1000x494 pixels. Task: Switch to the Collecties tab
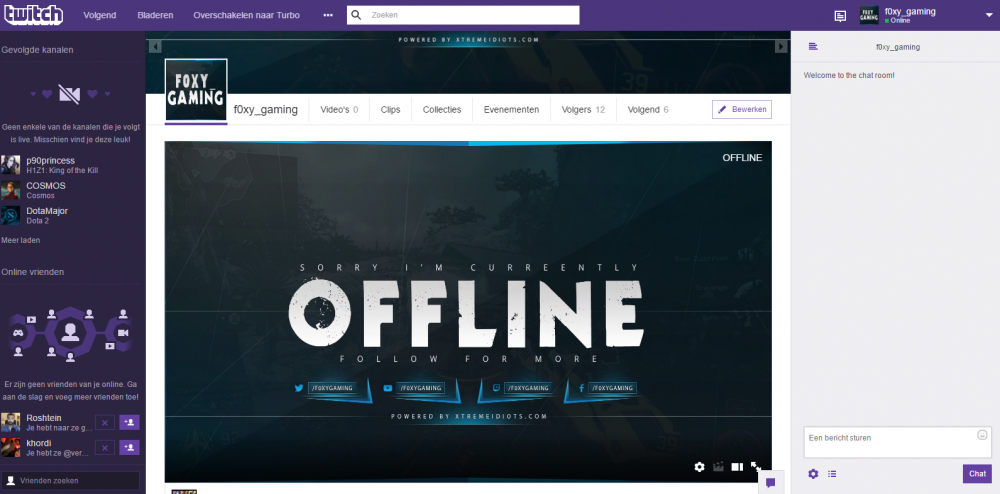(442, 110)
